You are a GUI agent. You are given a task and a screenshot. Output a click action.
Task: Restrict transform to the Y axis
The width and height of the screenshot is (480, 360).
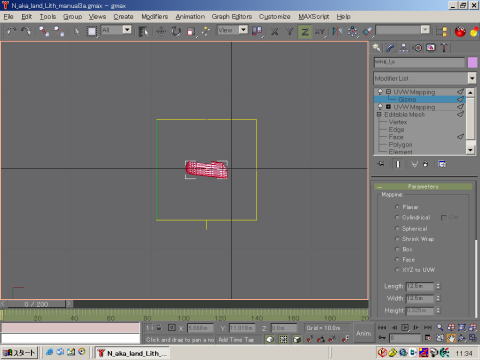pos(290,32)
